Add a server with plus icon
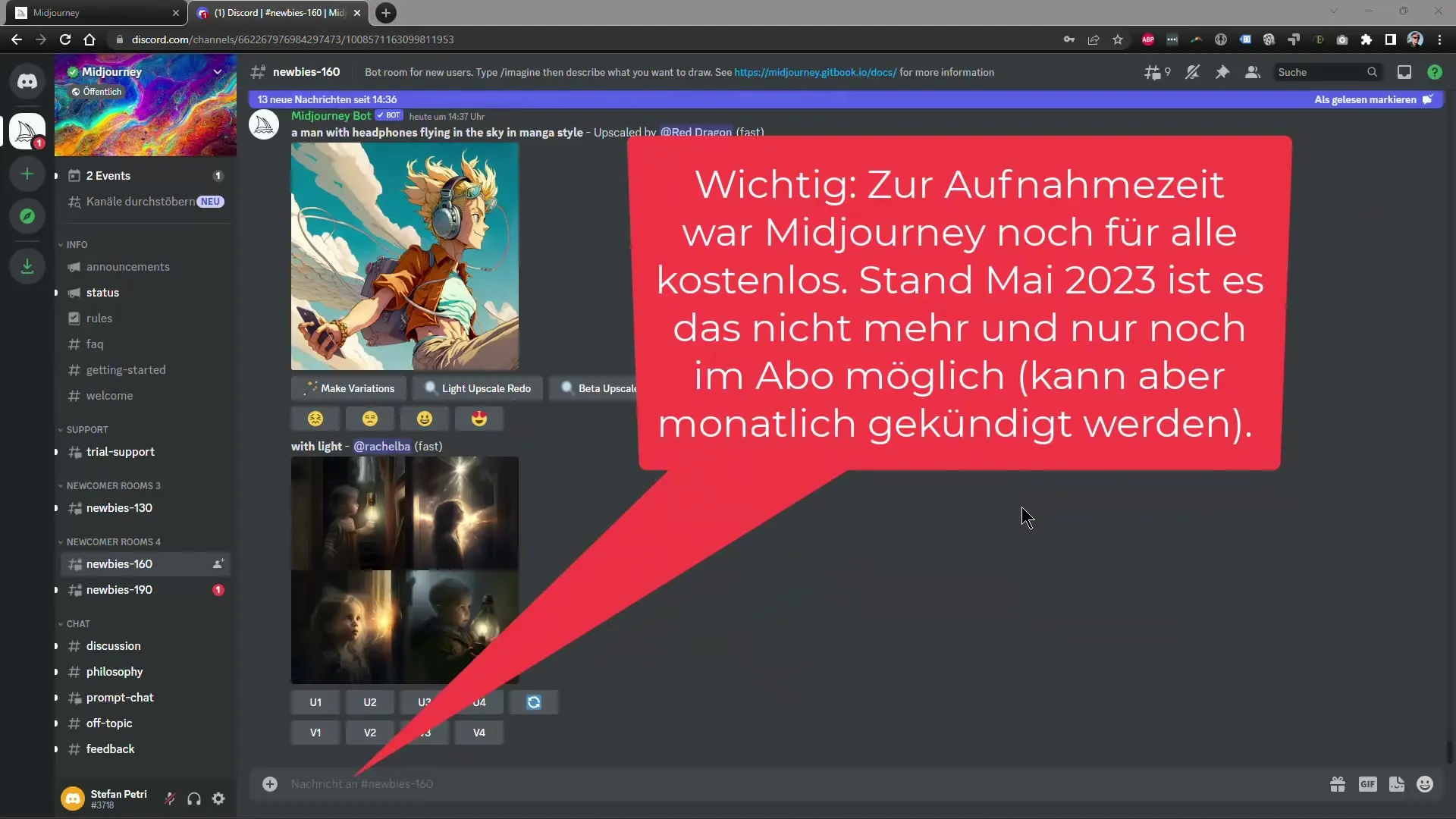Viewport: 1456px width, 819px height. pos(27,174)
